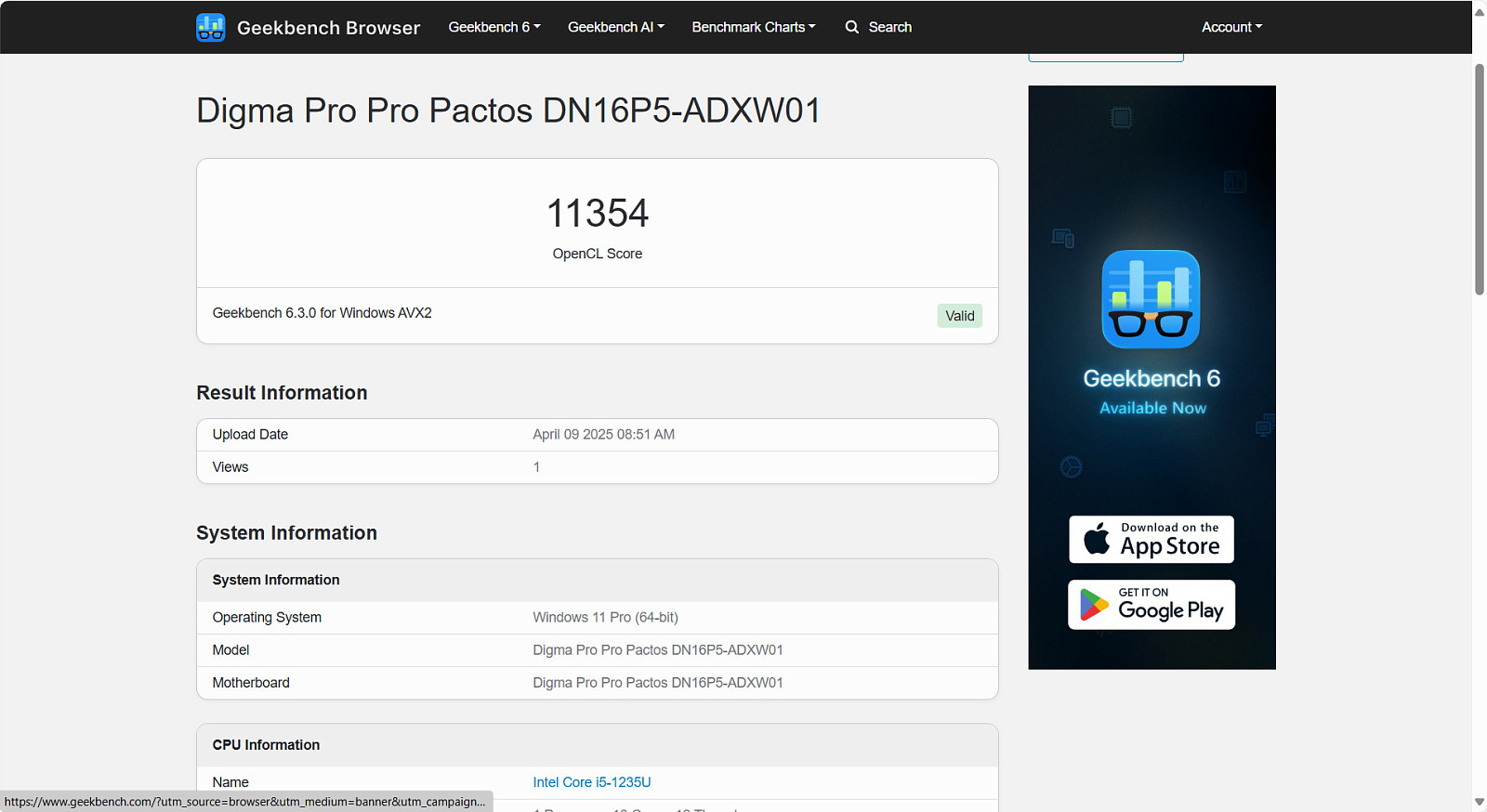Click the Get it on Google Play badge
Viewport: 1487px width, 812px height.
[x=1151, y=605]
